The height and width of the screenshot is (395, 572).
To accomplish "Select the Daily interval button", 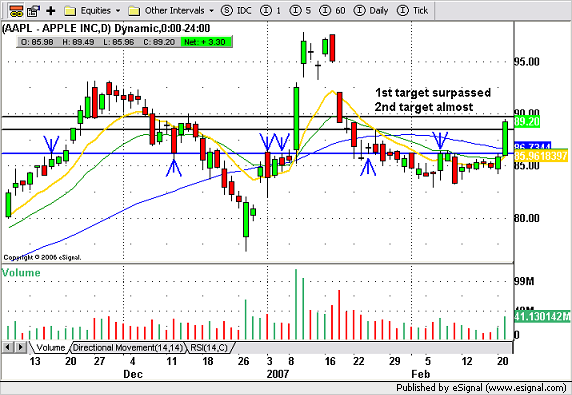I will tap(371, 11).
